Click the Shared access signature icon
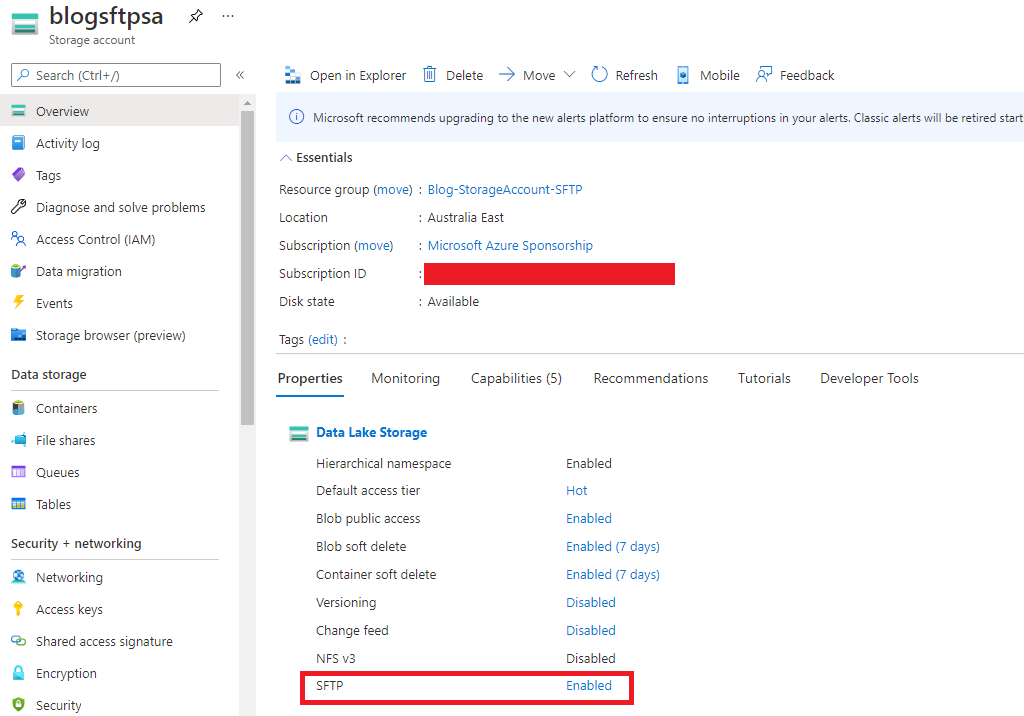 (18, 641)
